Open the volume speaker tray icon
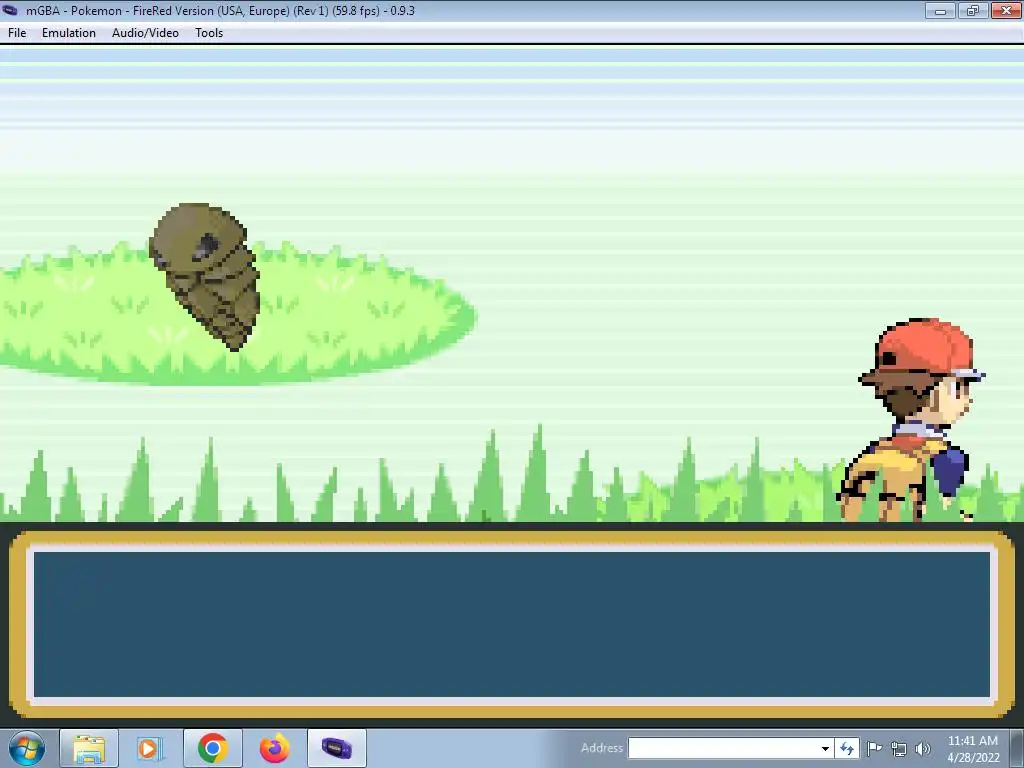 tap(923, 748)
